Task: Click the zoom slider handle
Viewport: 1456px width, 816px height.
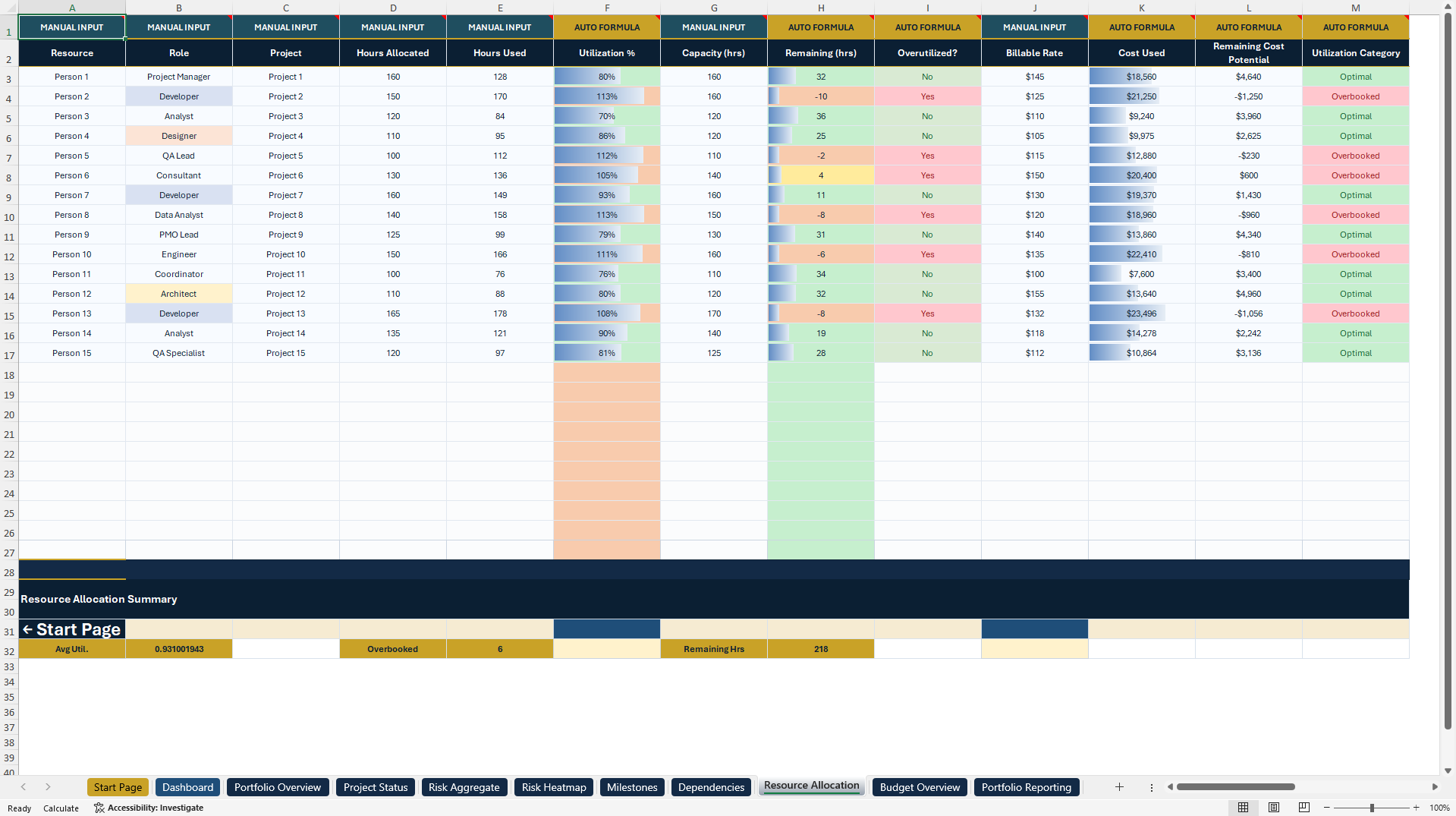Action: point(1372,808)
